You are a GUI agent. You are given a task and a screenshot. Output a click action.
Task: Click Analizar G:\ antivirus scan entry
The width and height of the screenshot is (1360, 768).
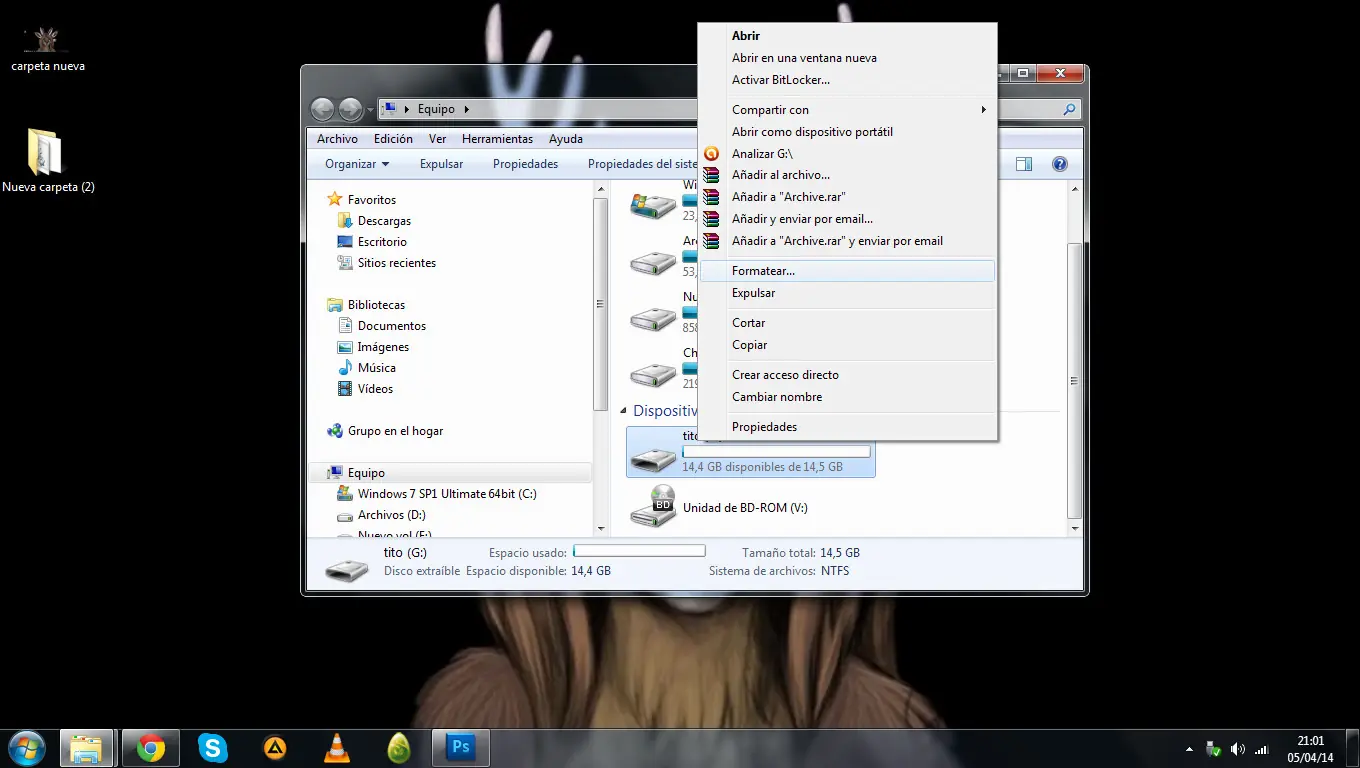[847, 154]
